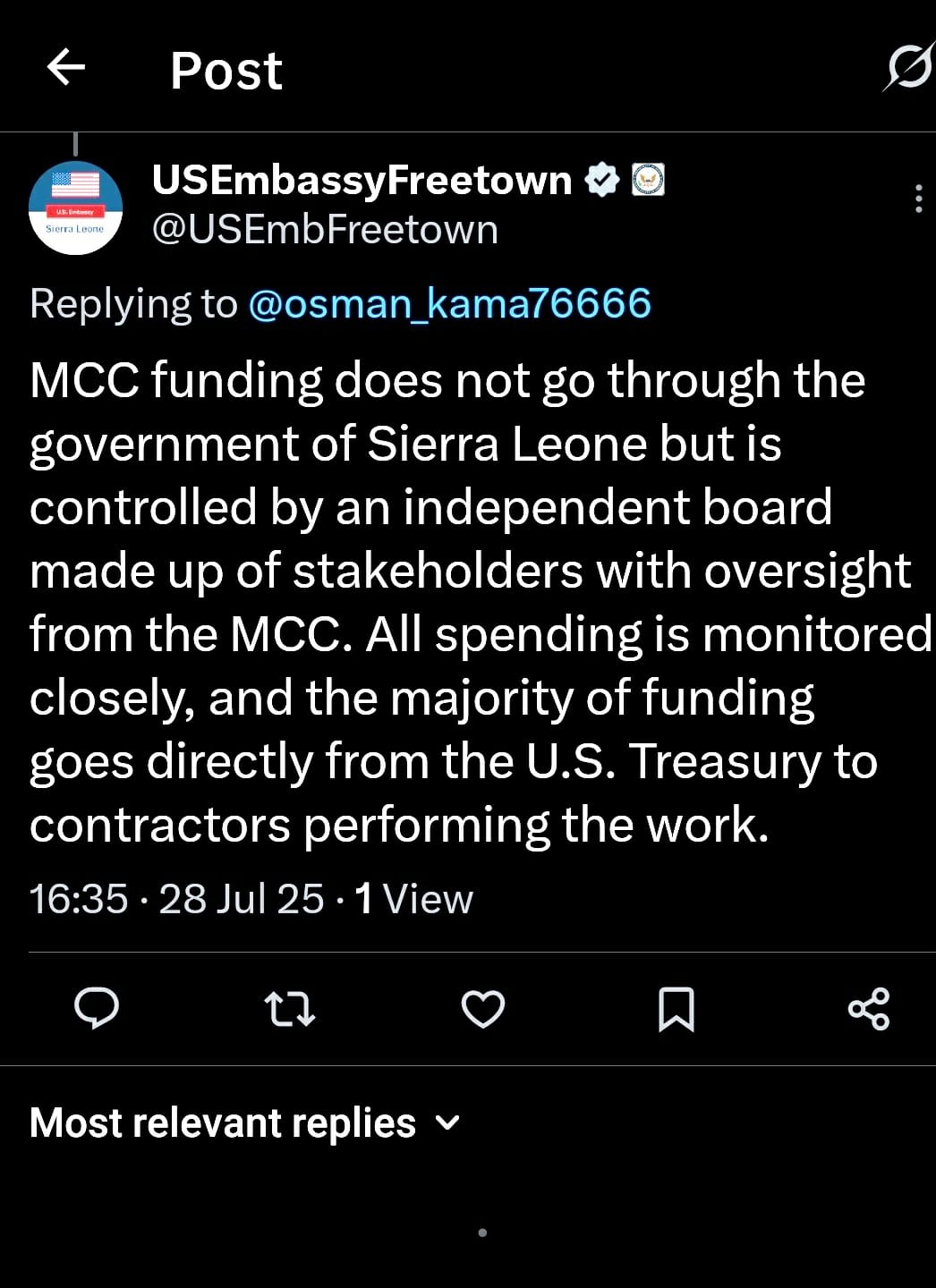Bookmark the MCC funding post
This screenshot has width=936, height=1288.
pyautogui.click(x=676, y=1009)
